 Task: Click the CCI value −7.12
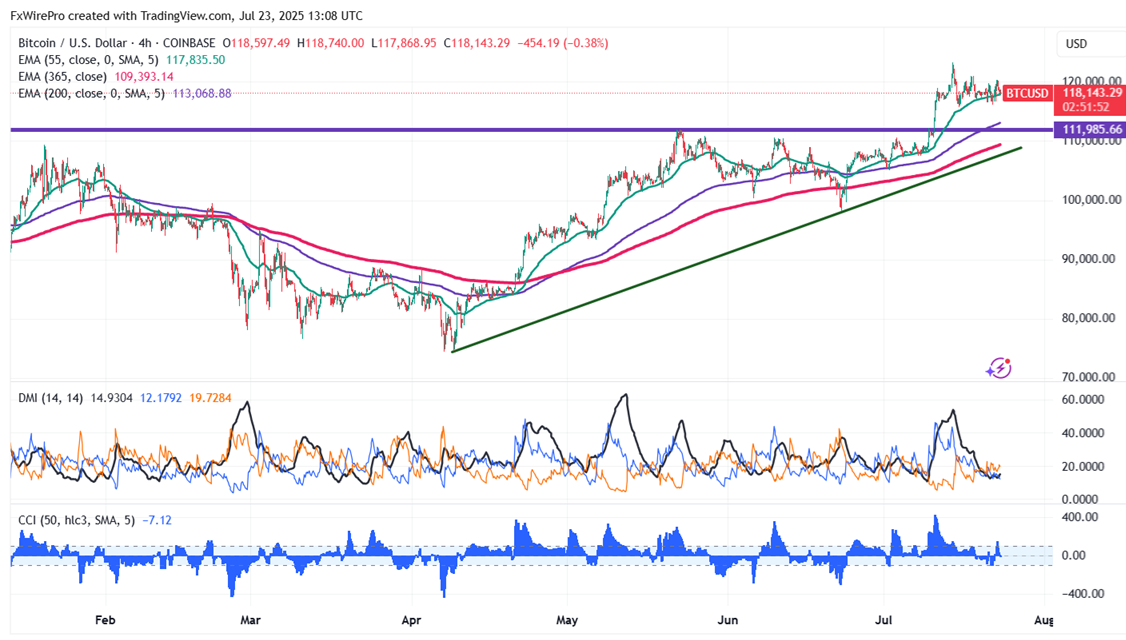coord(157,520)
